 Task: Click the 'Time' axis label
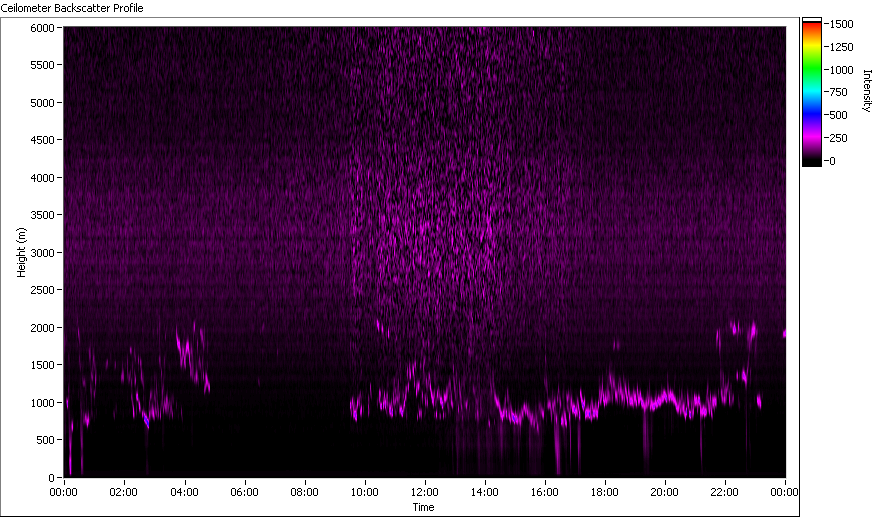click(x=423, y=507)
